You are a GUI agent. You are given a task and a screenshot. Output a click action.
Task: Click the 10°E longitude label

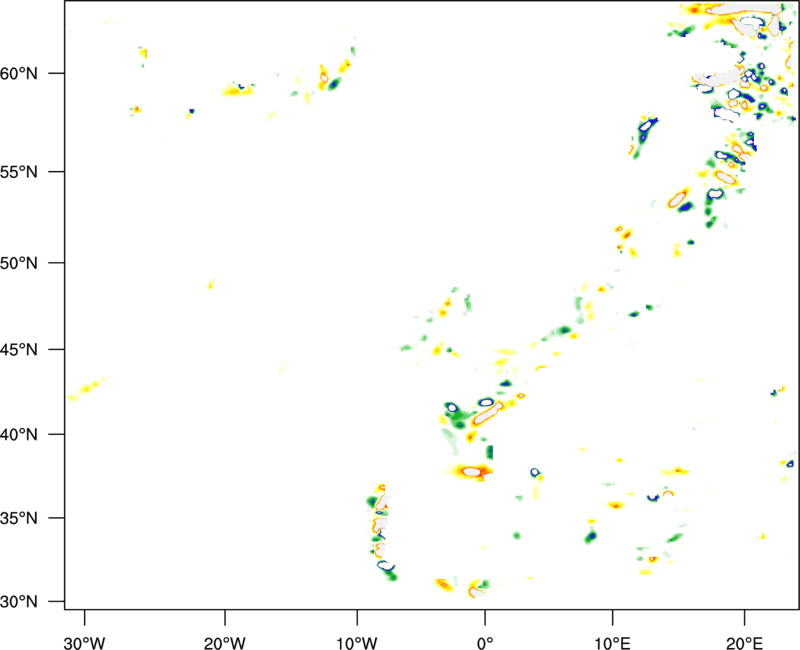tap(612, 643)
